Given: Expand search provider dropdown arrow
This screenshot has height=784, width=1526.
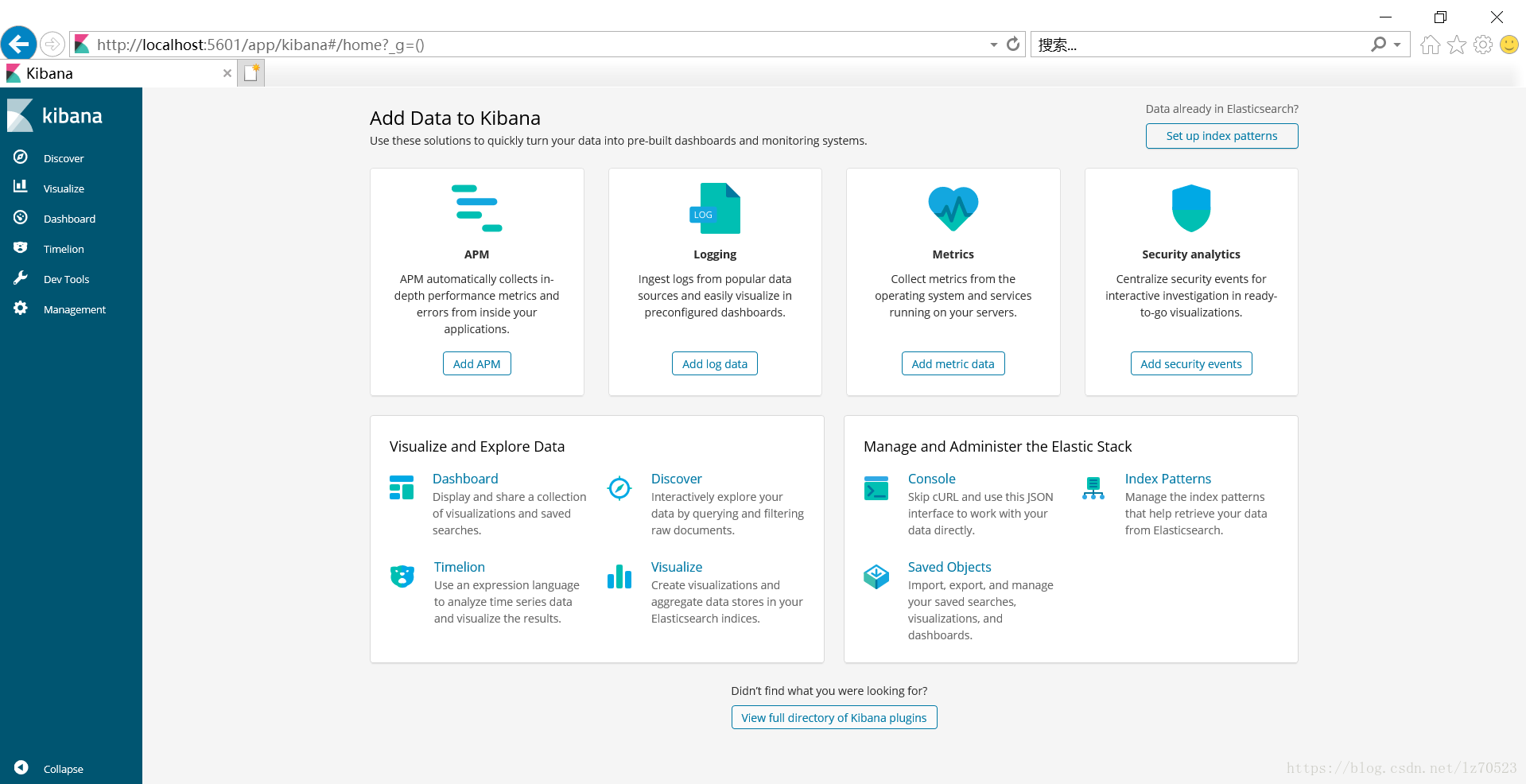Looking at the screenshot, I should [1397, 45].
